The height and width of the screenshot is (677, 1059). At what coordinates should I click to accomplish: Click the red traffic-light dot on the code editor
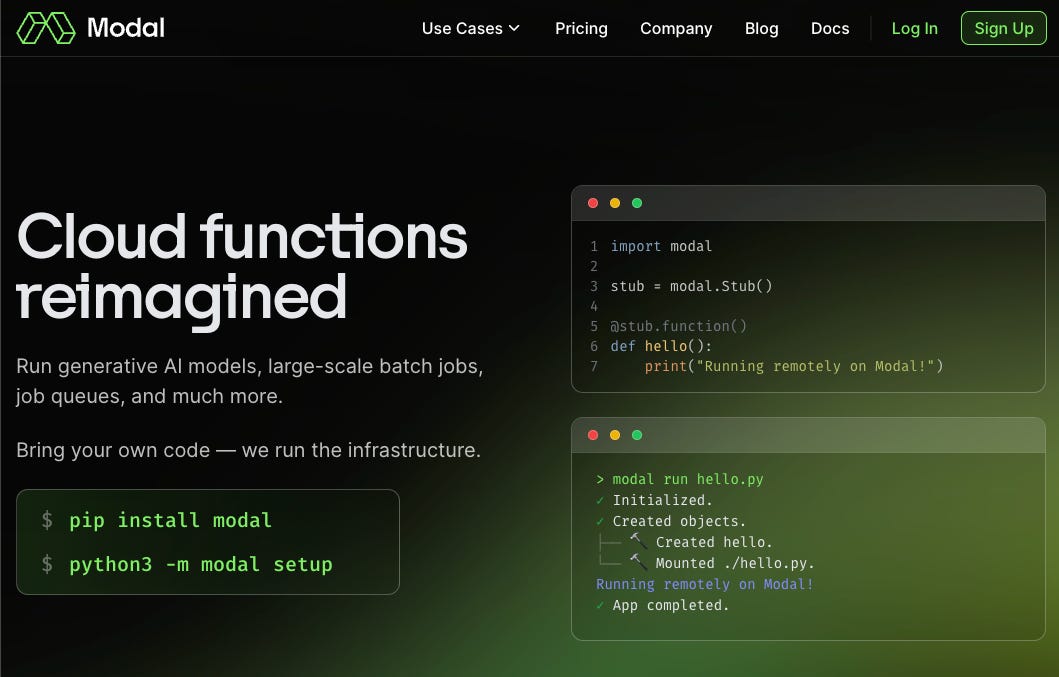592,202
